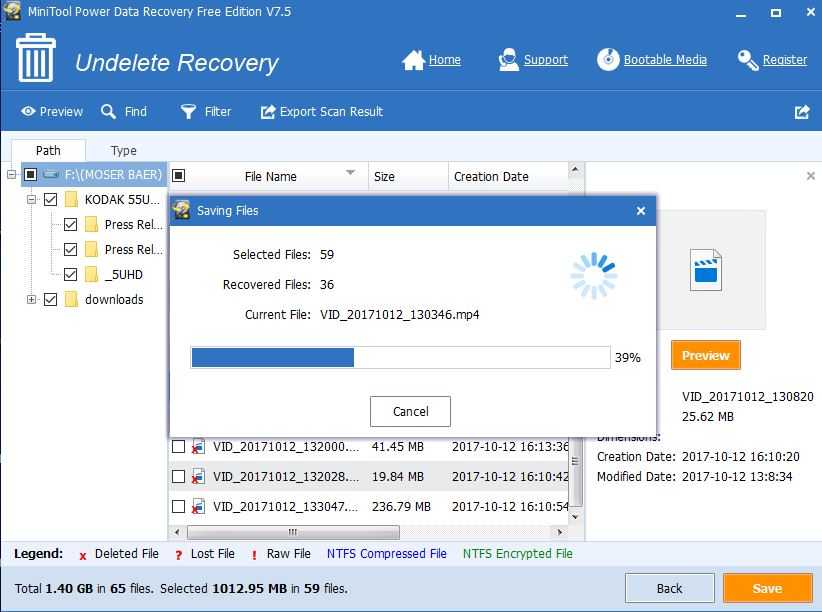Click the VID_20171012_132028 deleted file icon
This screenshot has width=822, height=612.
(198, 477)
